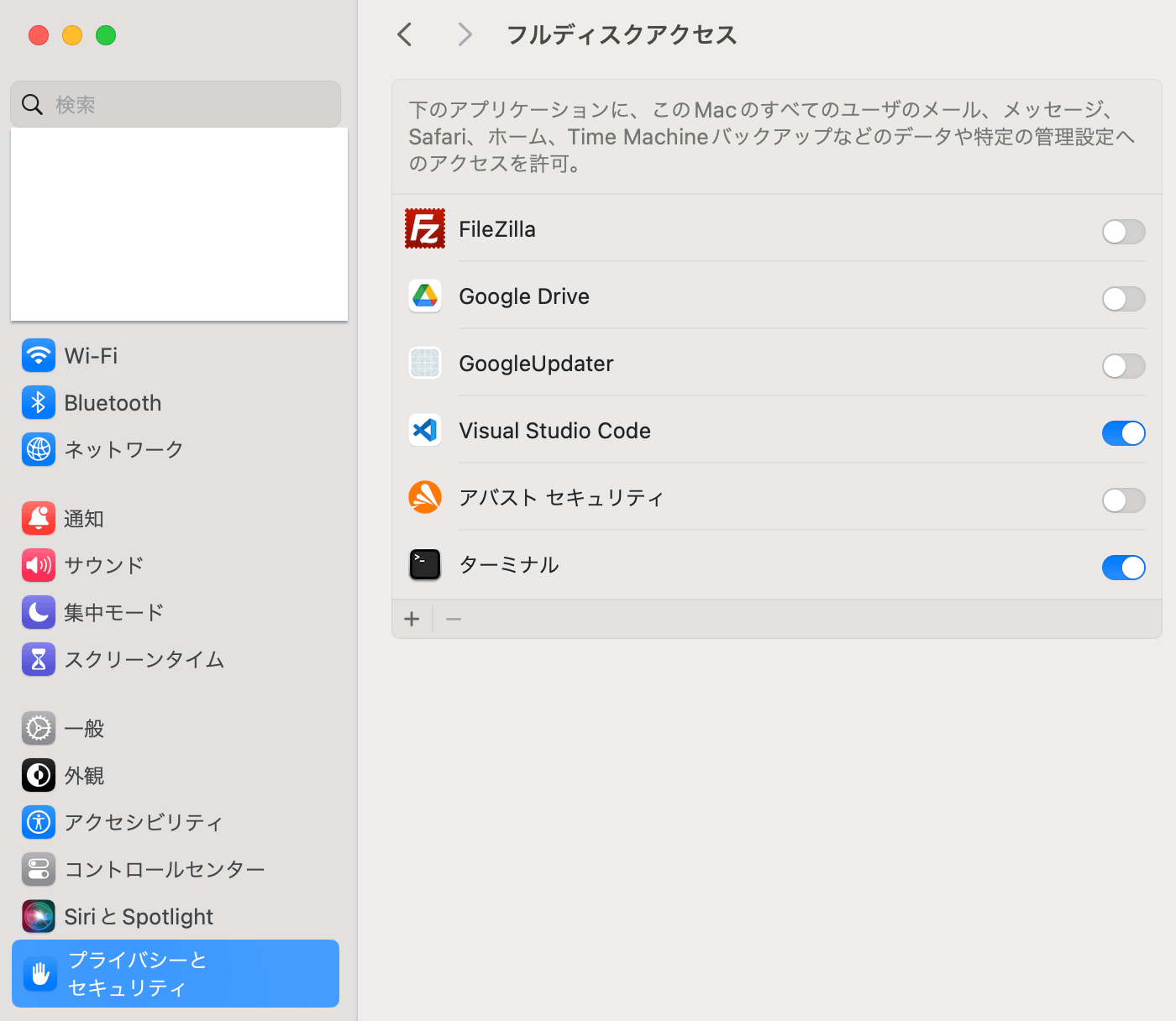
Task: Turn on the Google Drive toggle
Action: 1123,299
